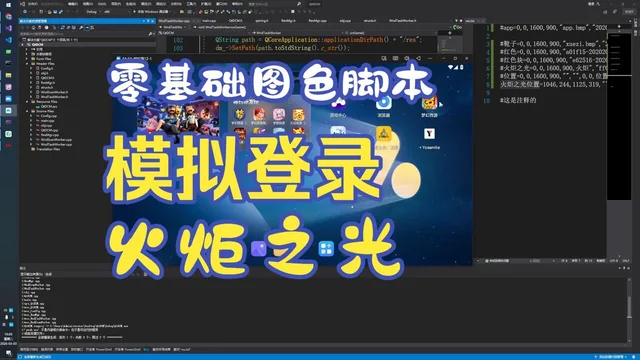The height and width of the screenshot is (360, 640).
Task: Select main.cpp in Solution Explorer
Action: pyautogui.click(x=47, y=121)
